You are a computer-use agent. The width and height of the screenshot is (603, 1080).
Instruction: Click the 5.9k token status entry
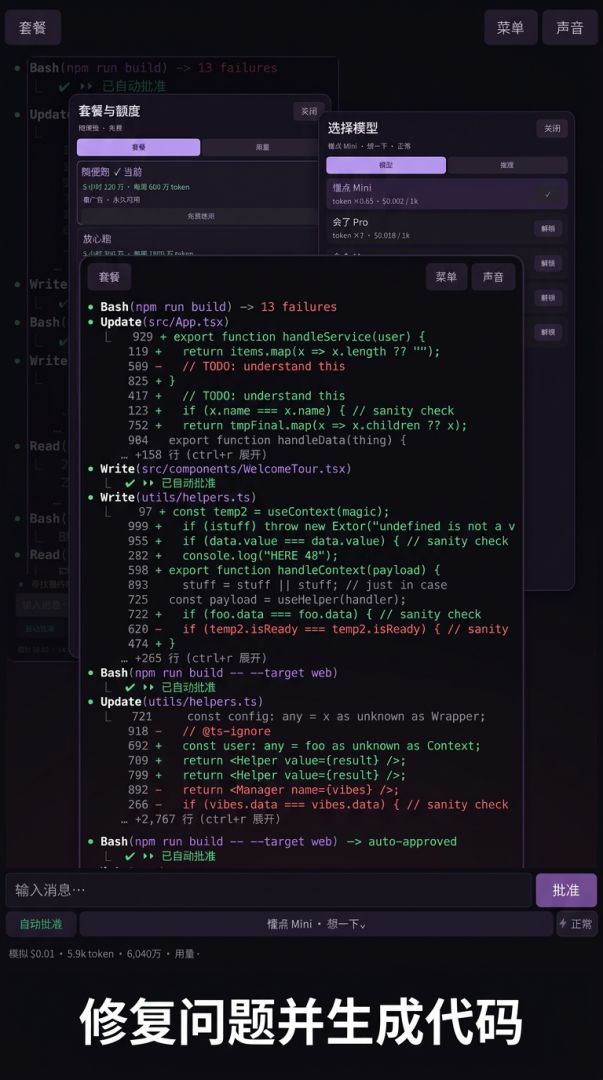(90, 954)
